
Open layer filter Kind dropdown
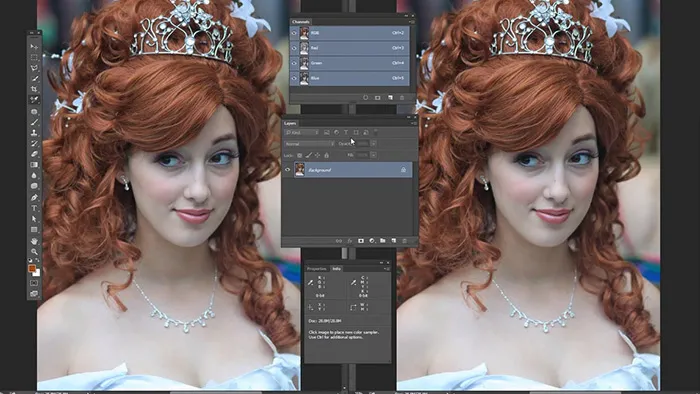(302, 133)
